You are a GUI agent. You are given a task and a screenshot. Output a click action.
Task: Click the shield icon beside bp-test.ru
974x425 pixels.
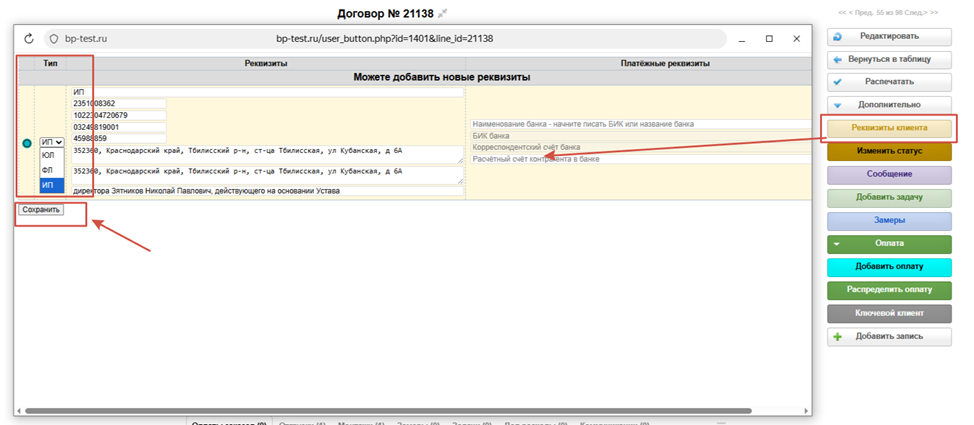click(54, 39)
